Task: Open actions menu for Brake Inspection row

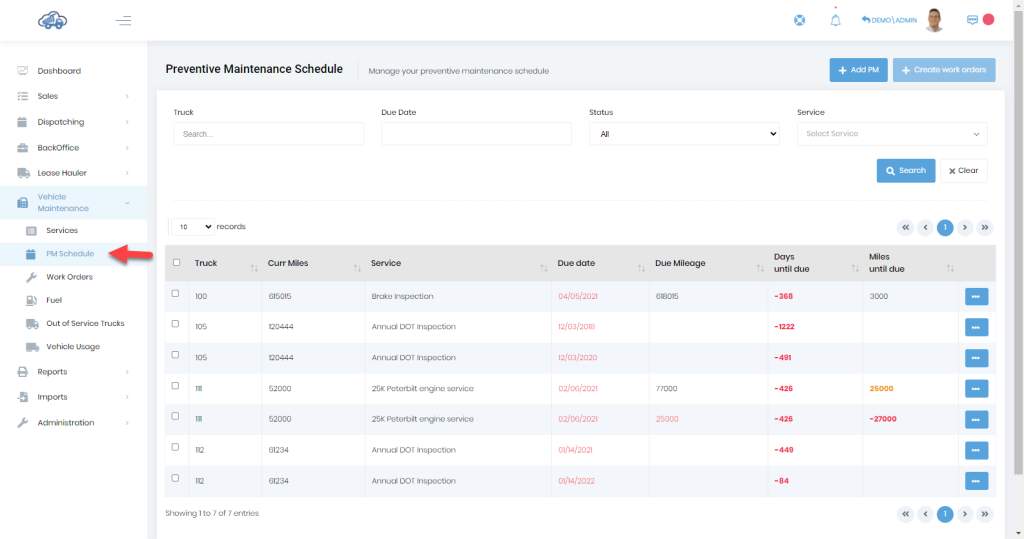Action: click(976, 297)
